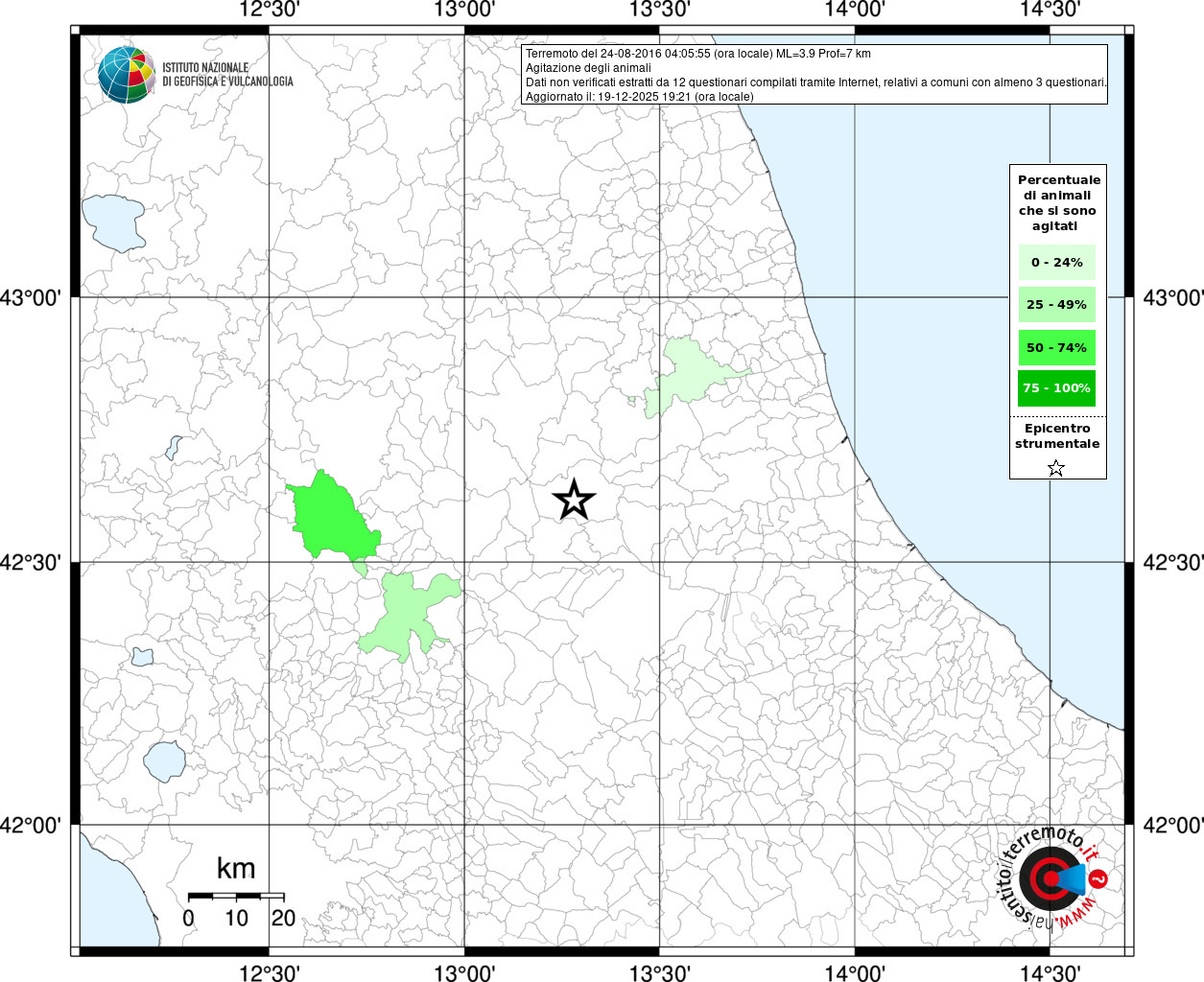Click the top axis label 12°30'
This screenshot has height=982, width=1204.
(270, 10)
